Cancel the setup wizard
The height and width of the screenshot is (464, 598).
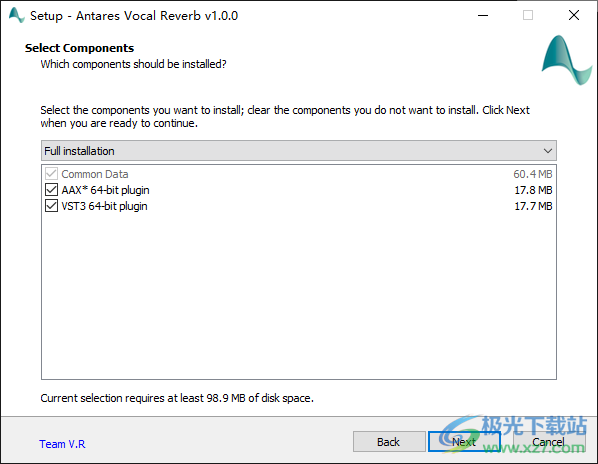point(548,442)
